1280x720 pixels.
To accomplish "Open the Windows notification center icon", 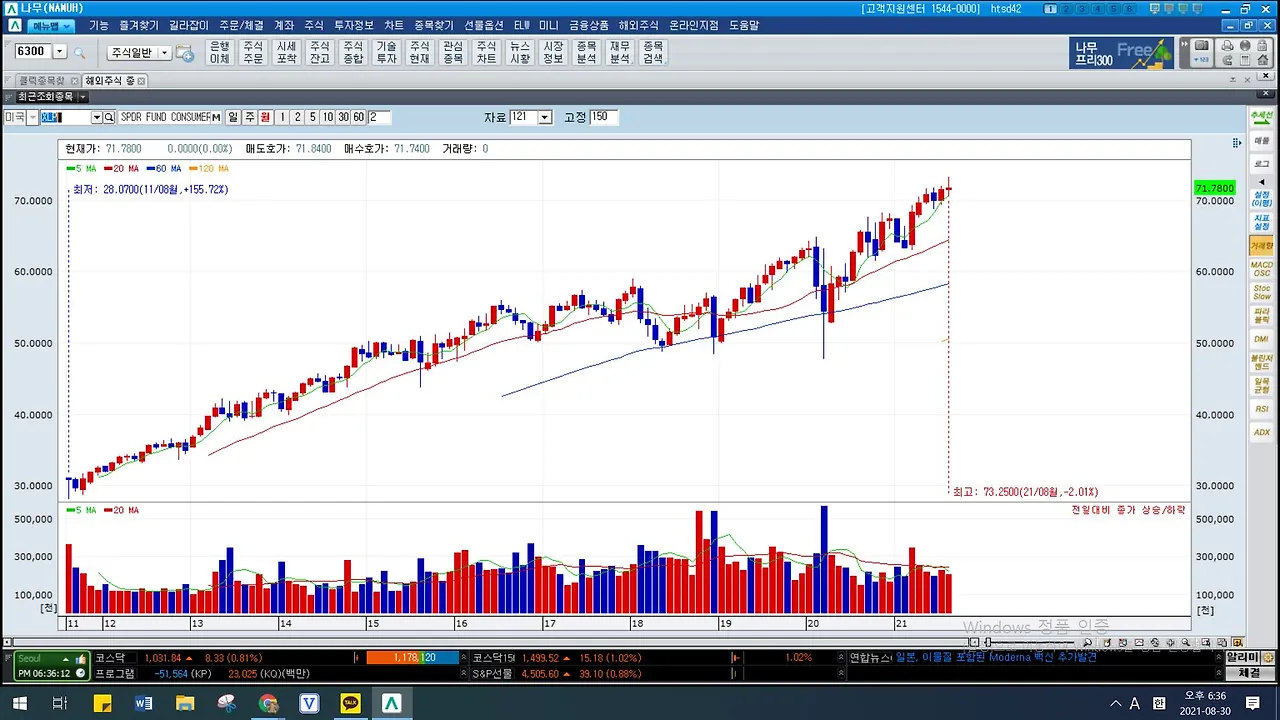I will (1252, 704).
